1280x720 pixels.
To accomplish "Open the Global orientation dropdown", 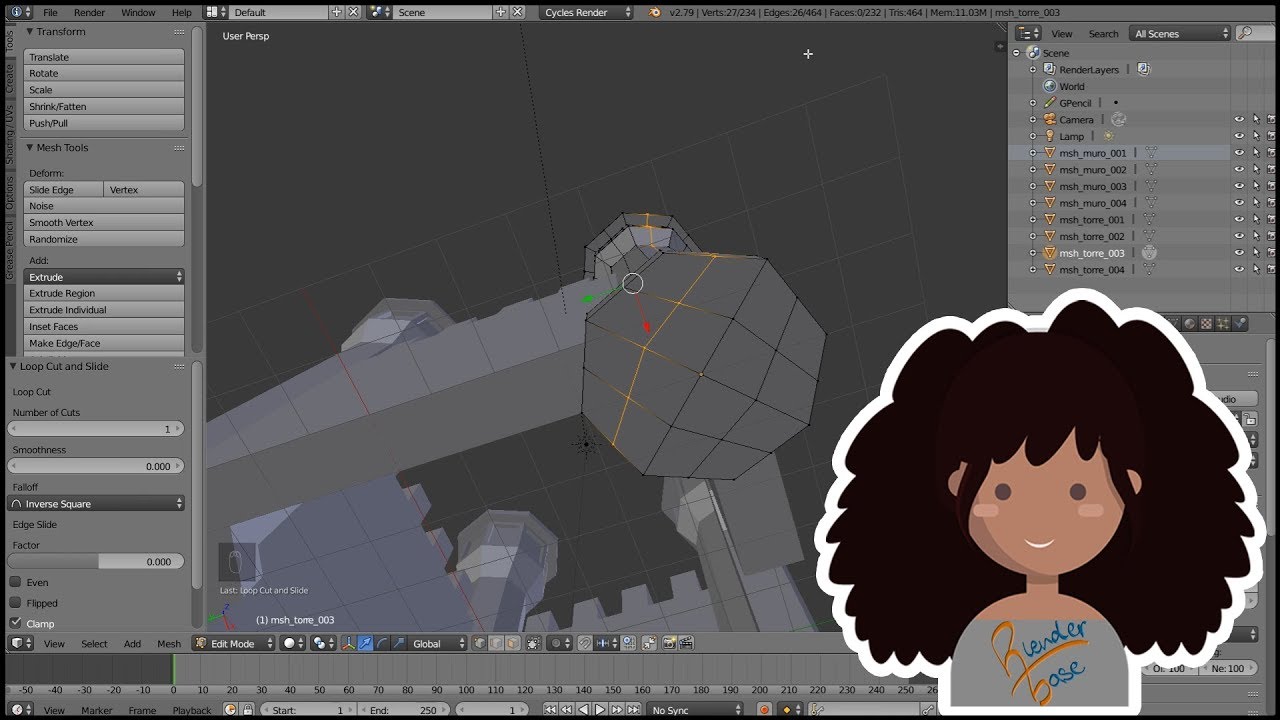I will click(439, 643).
